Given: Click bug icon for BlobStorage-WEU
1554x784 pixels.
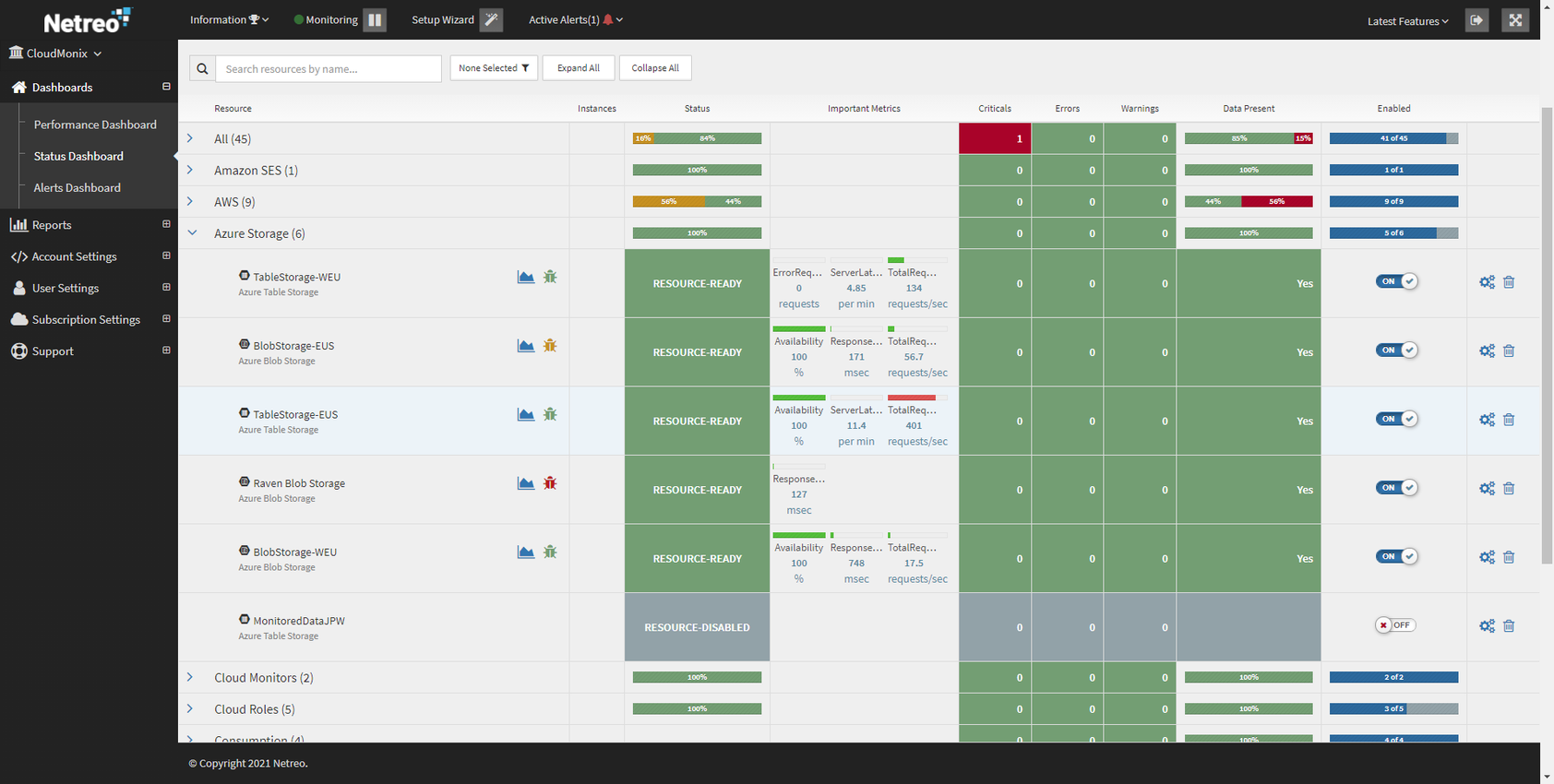Looking at the screenshot, I should pos(550,552).
